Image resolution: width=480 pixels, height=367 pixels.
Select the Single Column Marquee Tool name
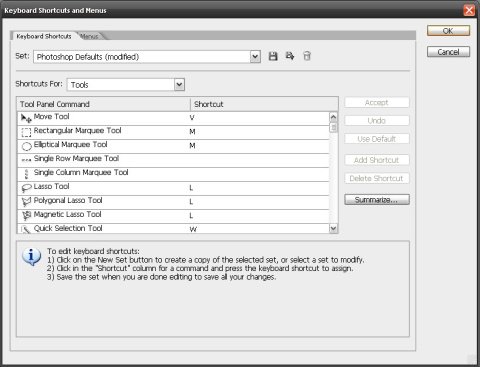pos(81,173)
